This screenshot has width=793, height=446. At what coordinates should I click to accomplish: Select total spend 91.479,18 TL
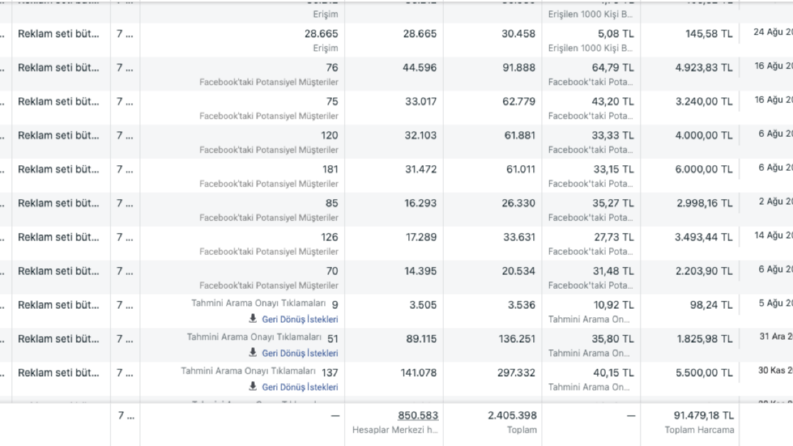703,415
